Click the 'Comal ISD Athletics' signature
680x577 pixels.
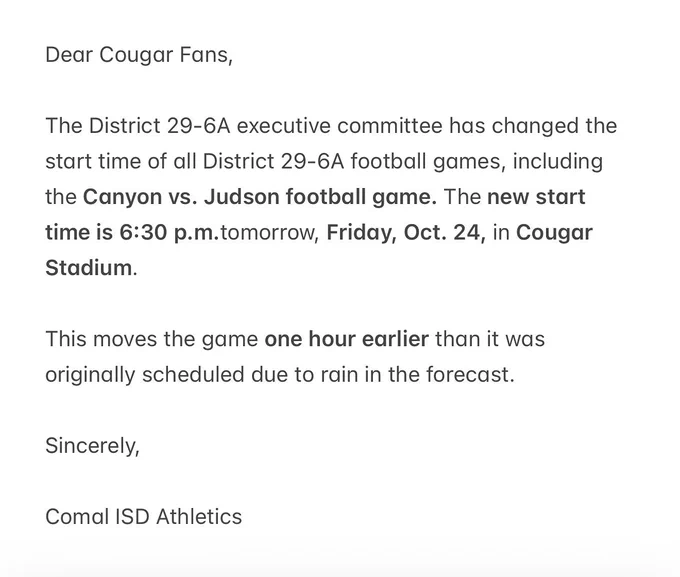point(144,517)
